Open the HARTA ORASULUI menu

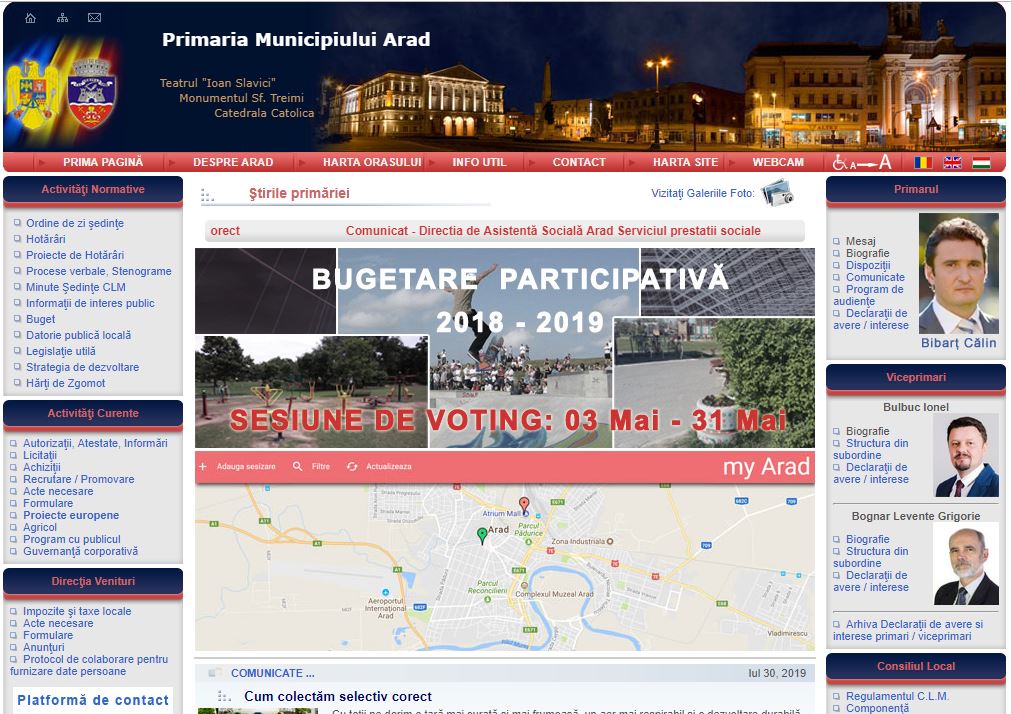[x=371, y=162]
